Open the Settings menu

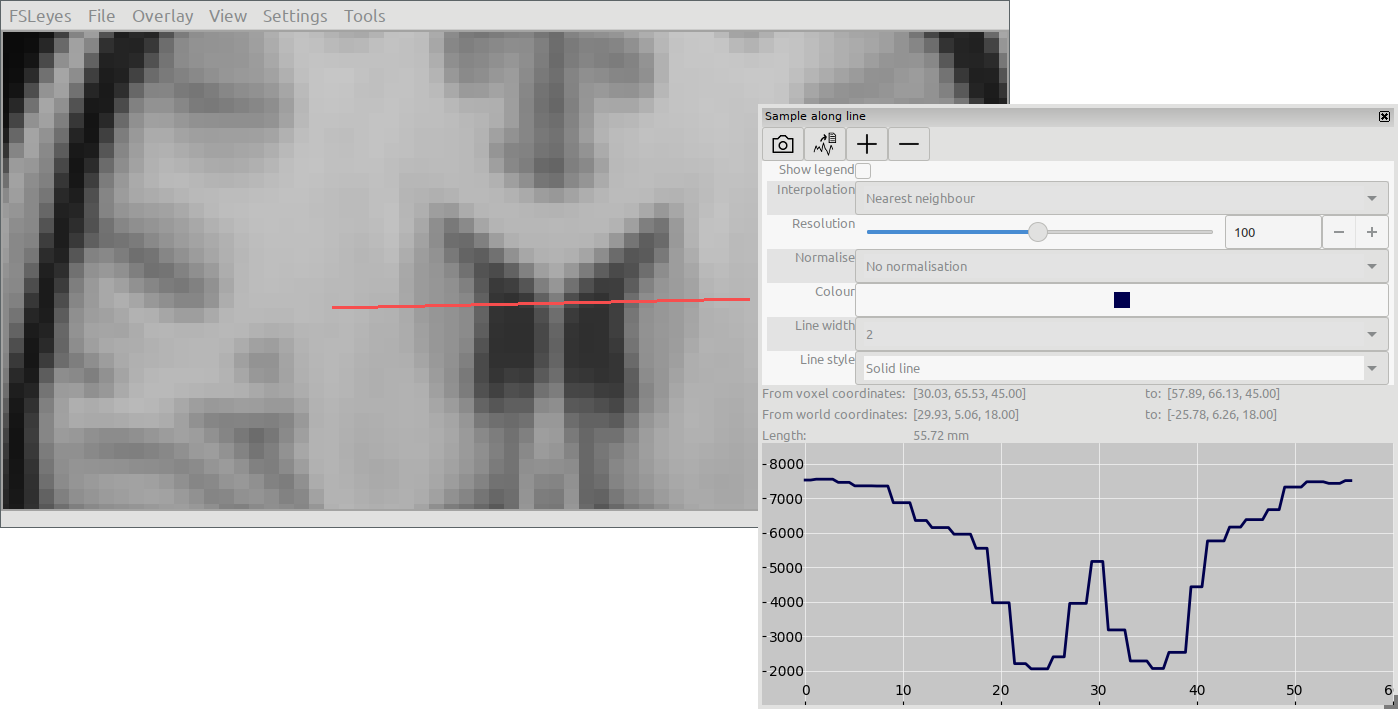[x=295, y=15]
